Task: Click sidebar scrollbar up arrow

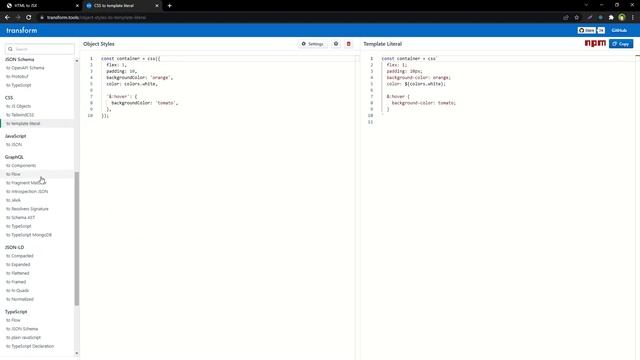Action: pyautogui.click(x=77, y=61)
